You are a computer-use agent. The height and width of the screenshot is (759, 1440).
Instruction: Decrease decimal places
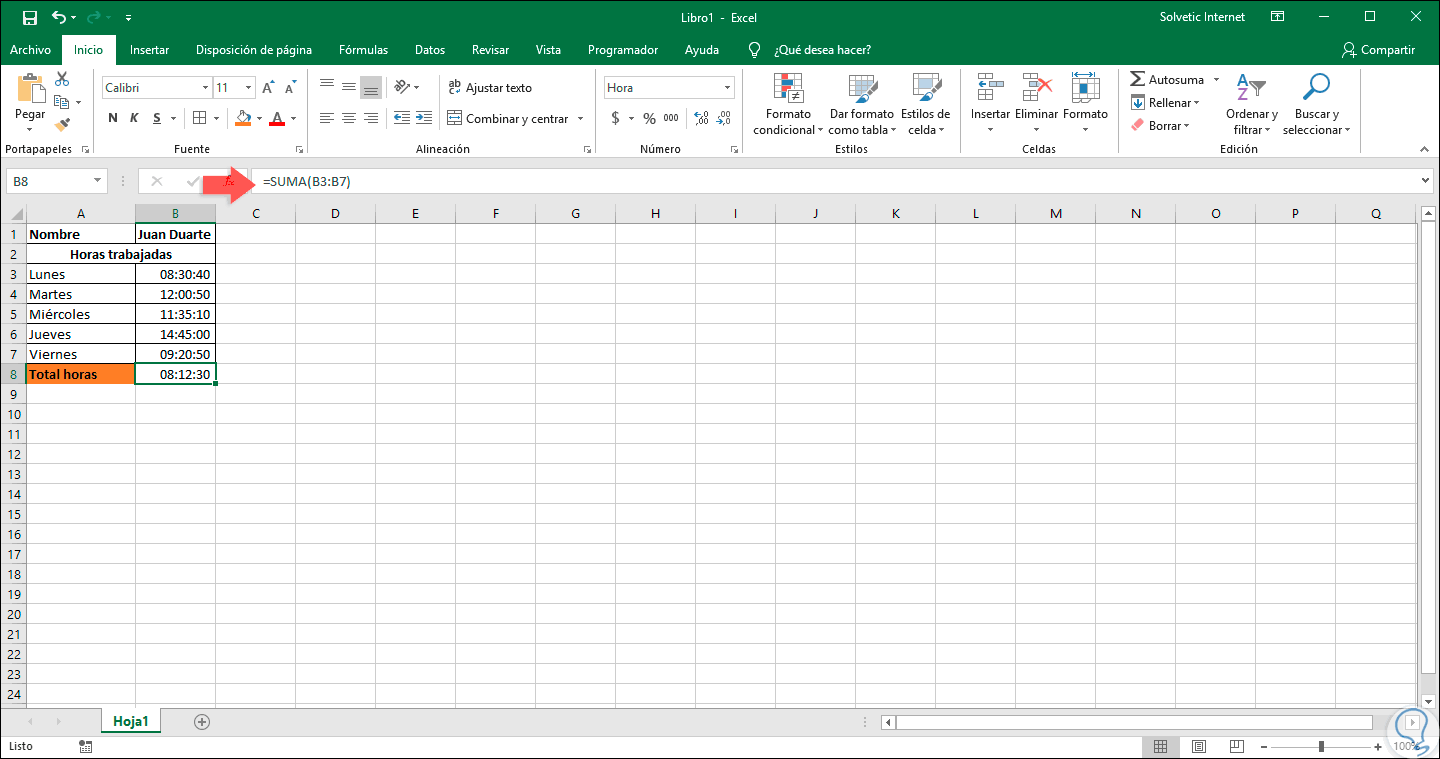pos(724,118)
